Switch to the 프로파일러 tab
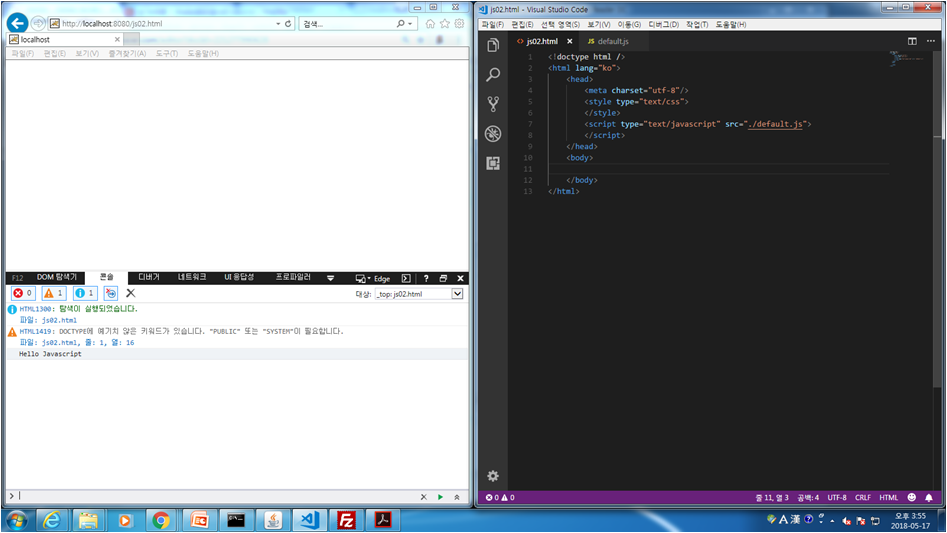The height and width of the screenshot is (533, 947). [x=293, y=277]
